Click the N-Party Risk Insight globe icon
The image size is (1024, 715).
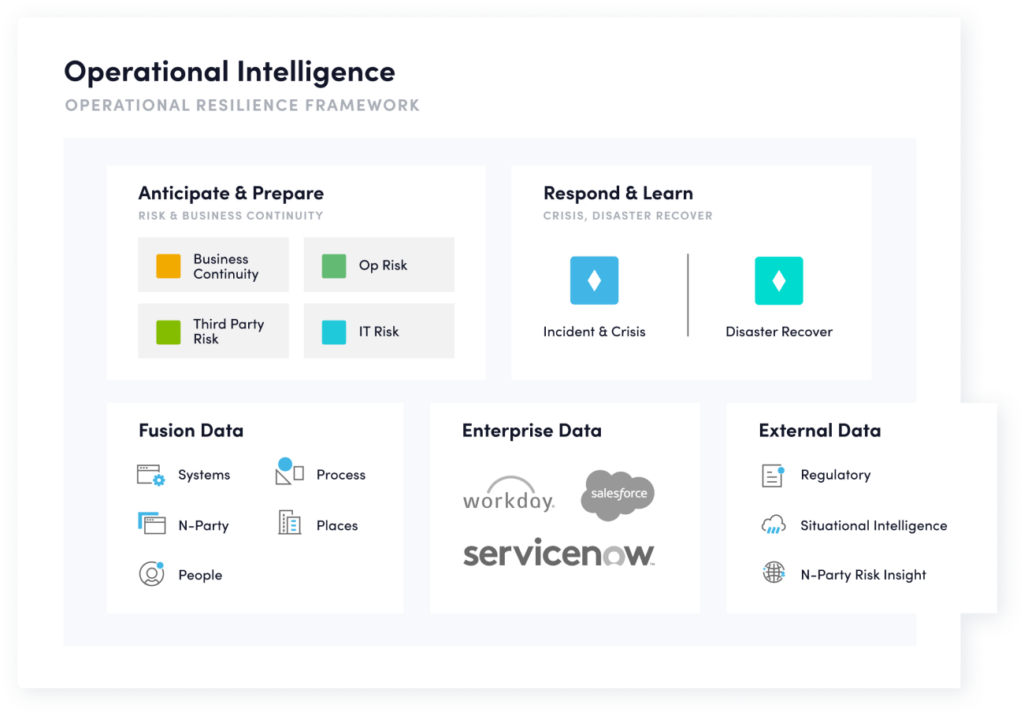771,574
